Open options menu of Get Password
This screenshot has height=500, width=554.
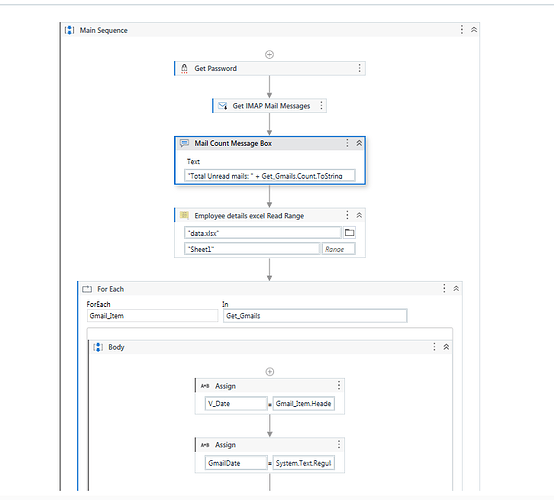click(359, 68)
